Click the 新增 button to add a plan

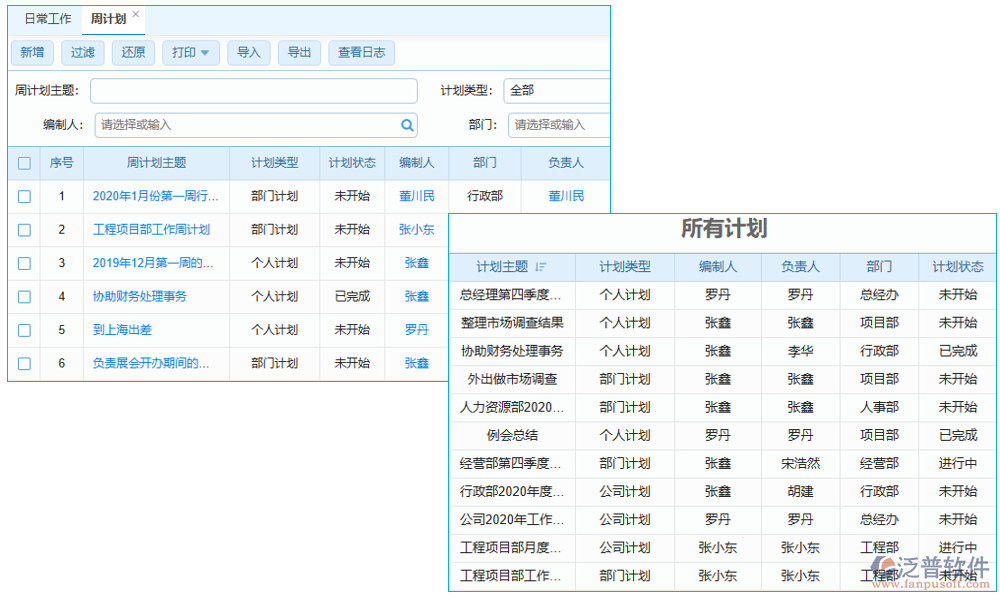32,53
